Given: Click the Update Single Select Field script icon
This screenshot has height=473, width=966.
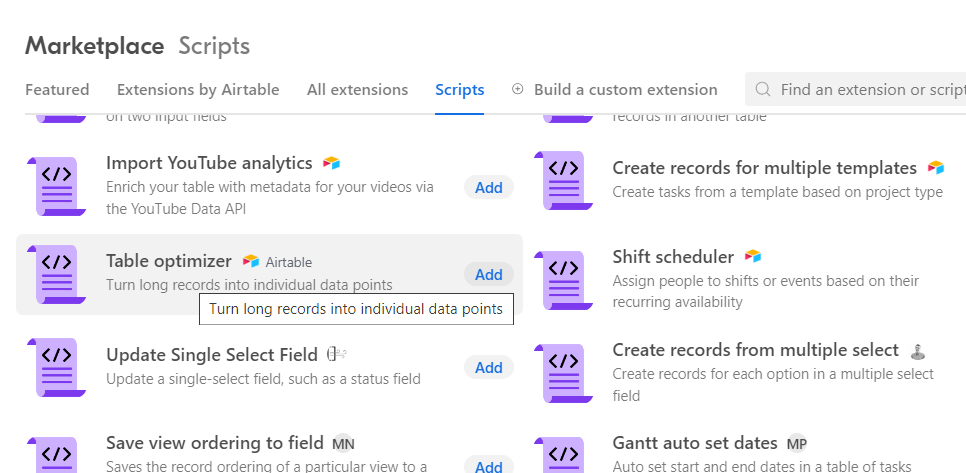Looking at the screenshot, I should pos(56,367).
